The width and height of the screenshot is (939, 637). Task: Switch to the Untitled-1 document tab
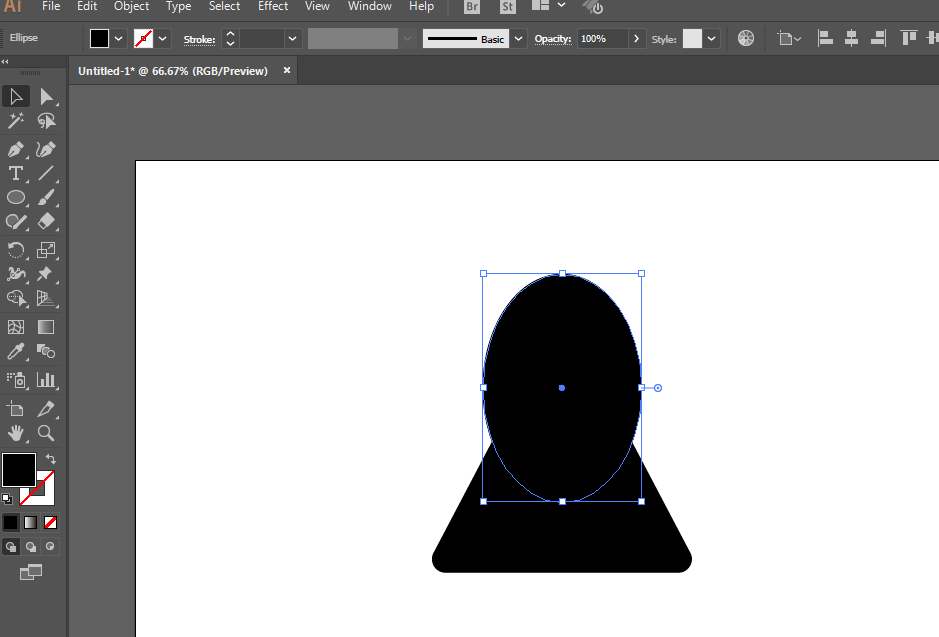click(x=173, y=71)
